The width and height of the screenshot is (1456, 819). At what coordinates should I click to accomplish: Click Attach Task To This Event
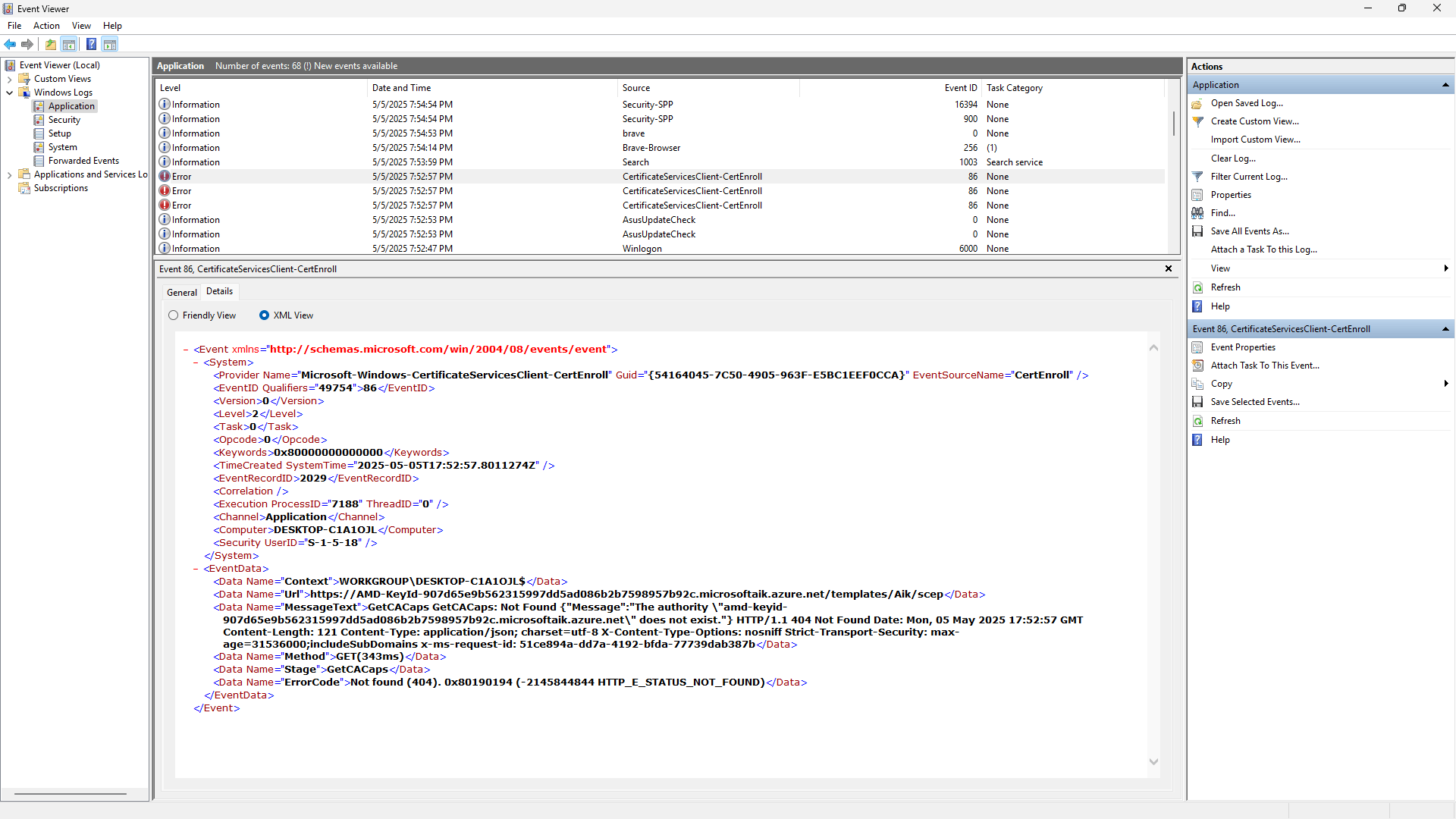click(x=1264, y=366)
